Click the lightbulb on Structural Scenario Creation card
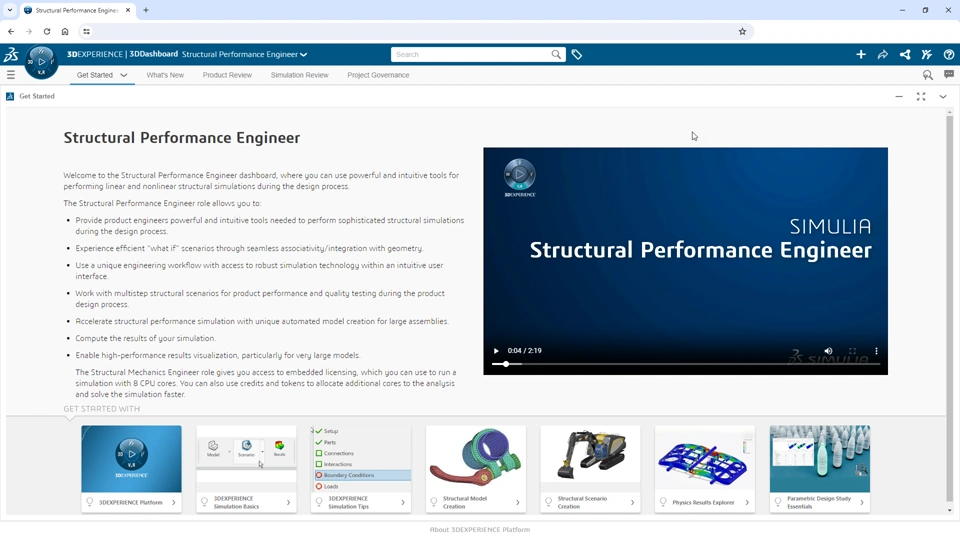Screen dimensions: 960x539 click(x=549, y=502)
